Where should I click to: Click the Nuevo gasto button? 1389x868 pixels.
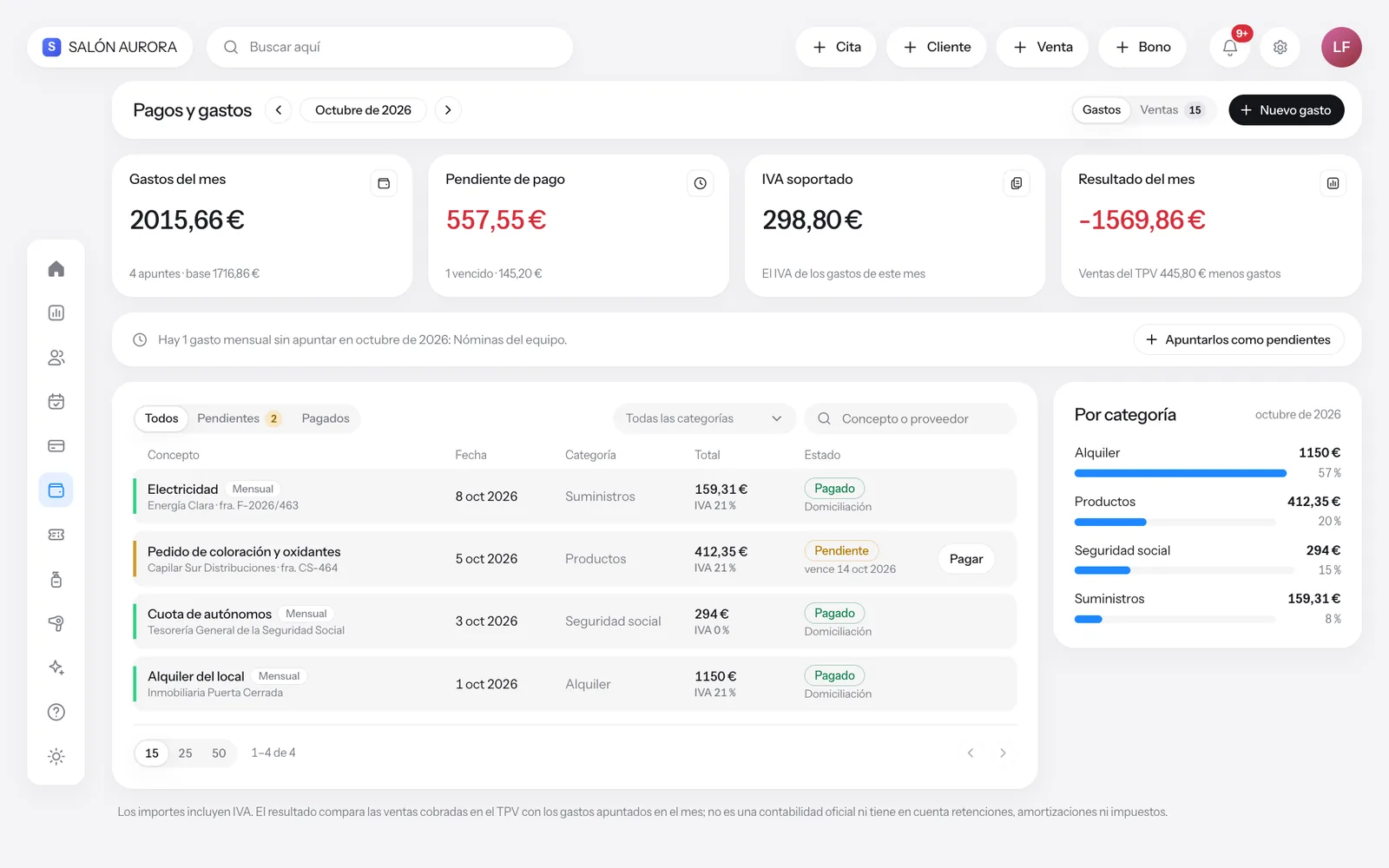[1287, 110]
